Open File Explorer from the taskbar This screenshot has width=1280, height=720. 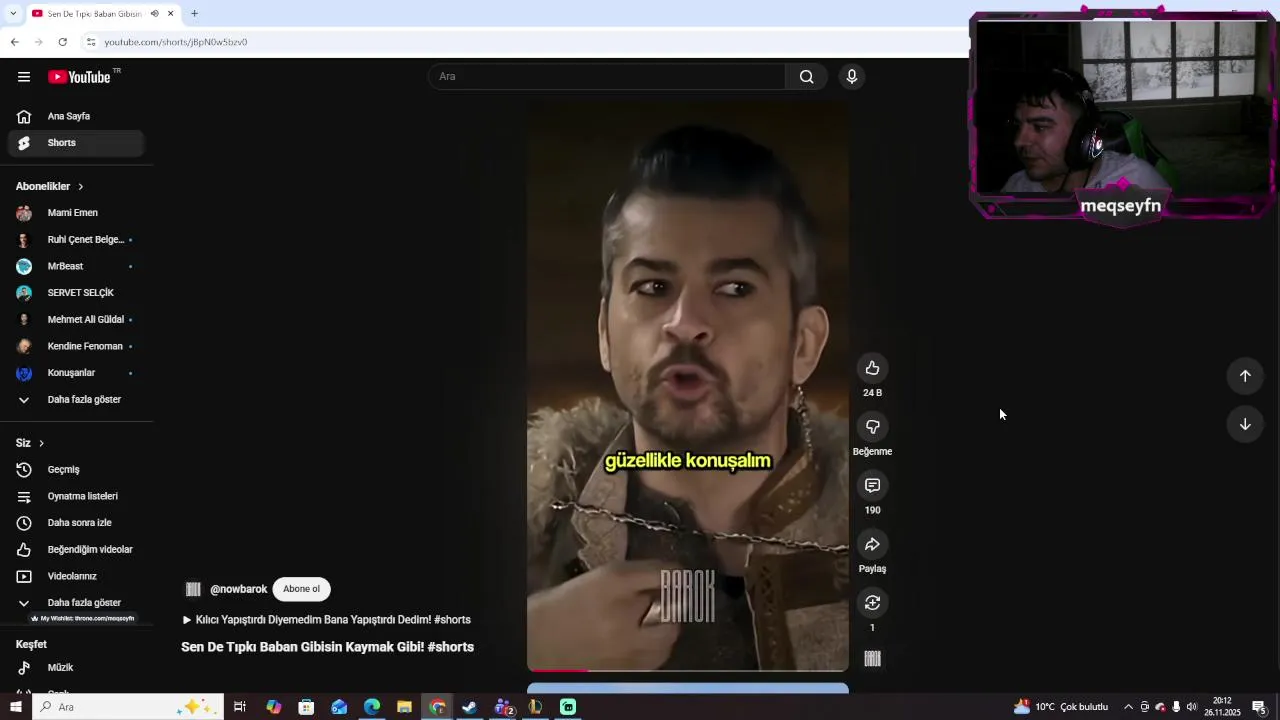point(404,707)
